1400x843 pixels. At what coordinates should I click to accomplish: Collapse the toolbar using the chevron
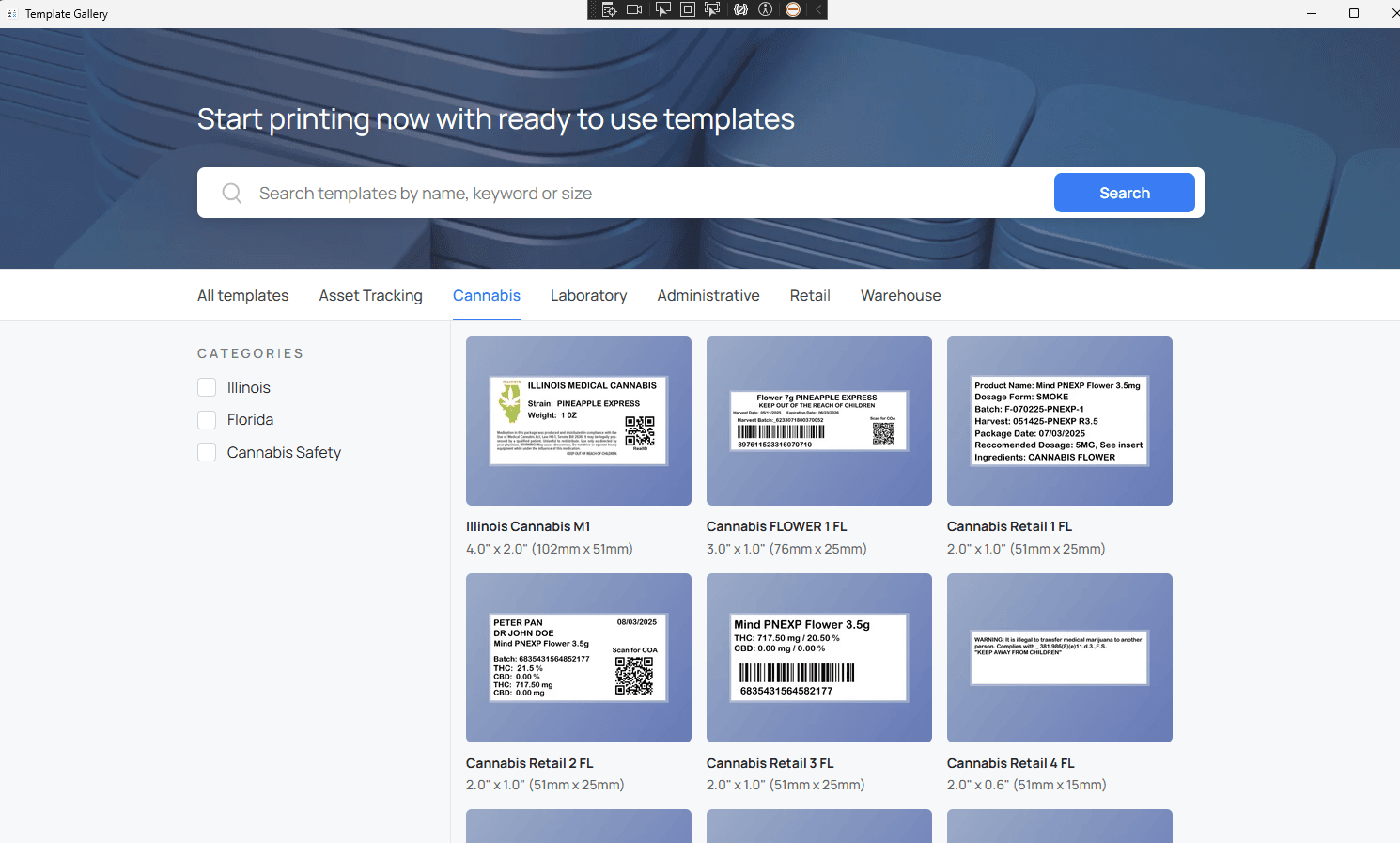tap(818, 9)
